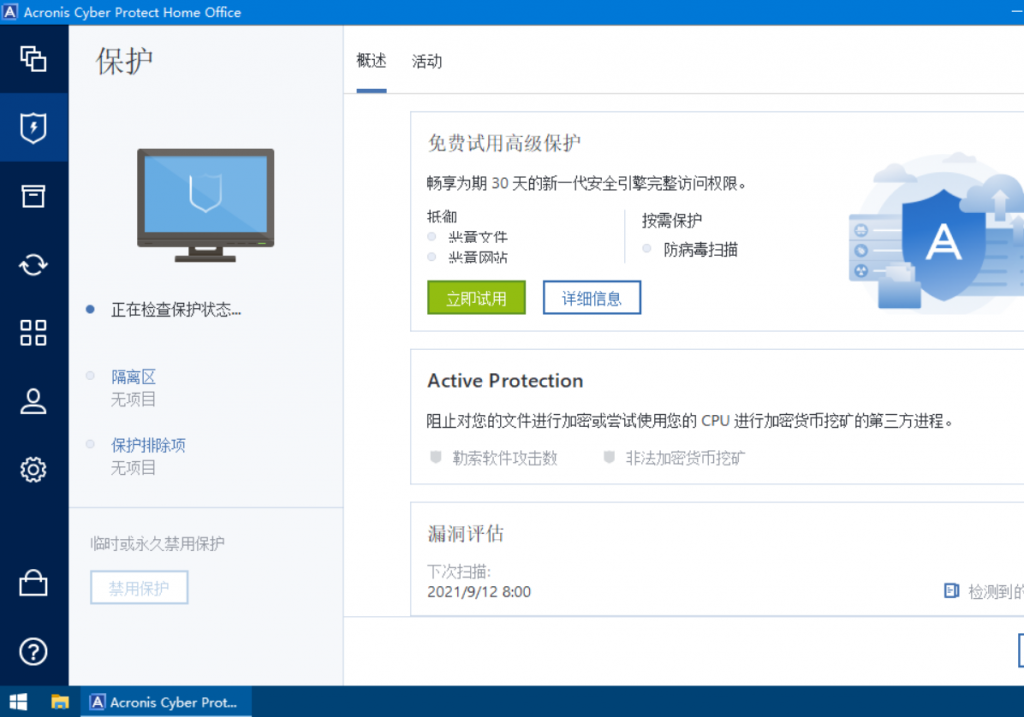Click the bullet beside 防病毒扫描

pyautogui.click(x=647, y=248)
